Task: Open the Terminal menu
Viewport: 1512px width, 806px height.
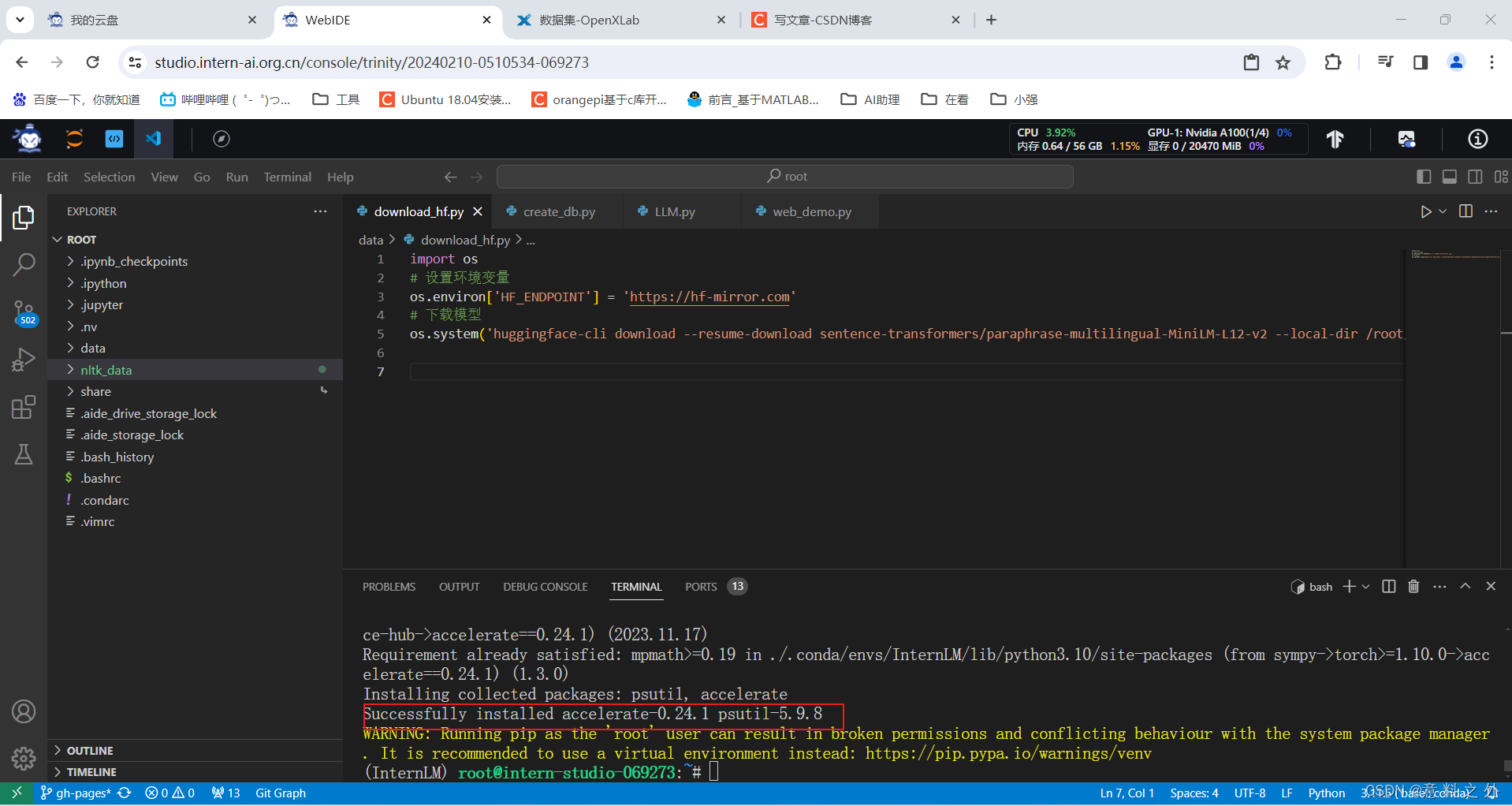Action: click(x=288, y=177)
